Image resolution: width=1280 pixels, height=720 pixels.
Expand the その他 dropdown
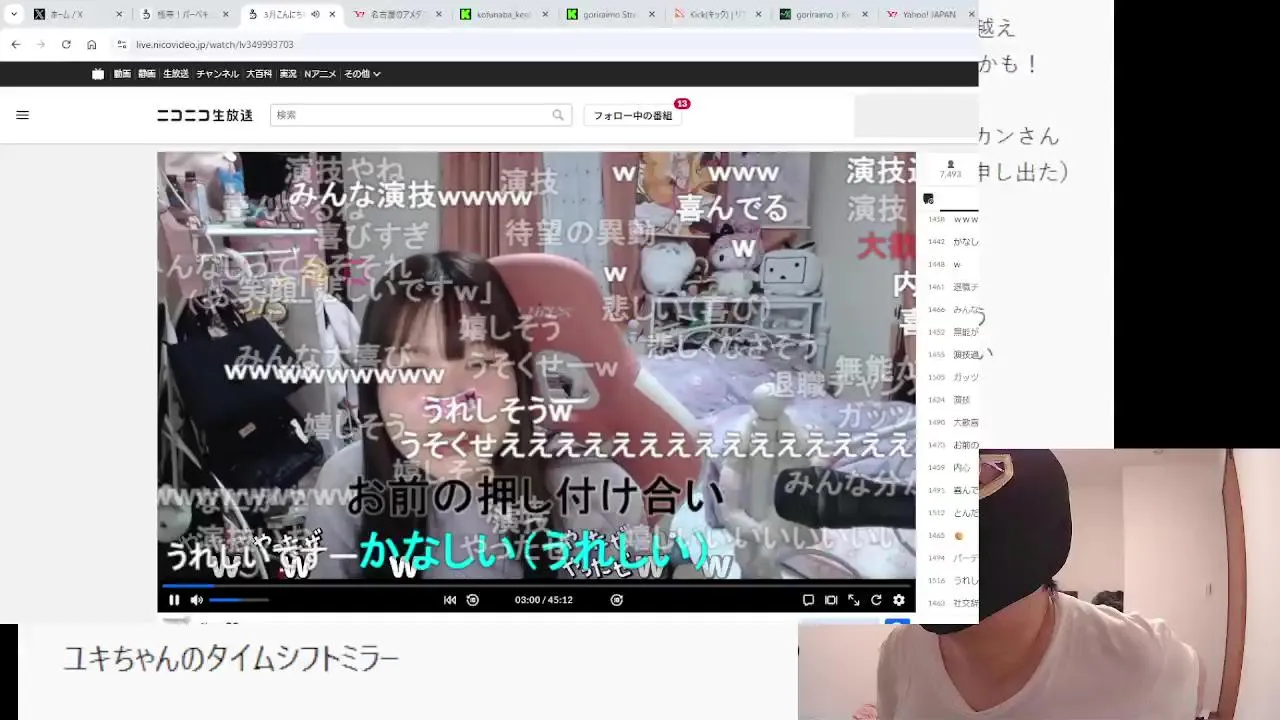pyautogui.click(x=362, y=74)
